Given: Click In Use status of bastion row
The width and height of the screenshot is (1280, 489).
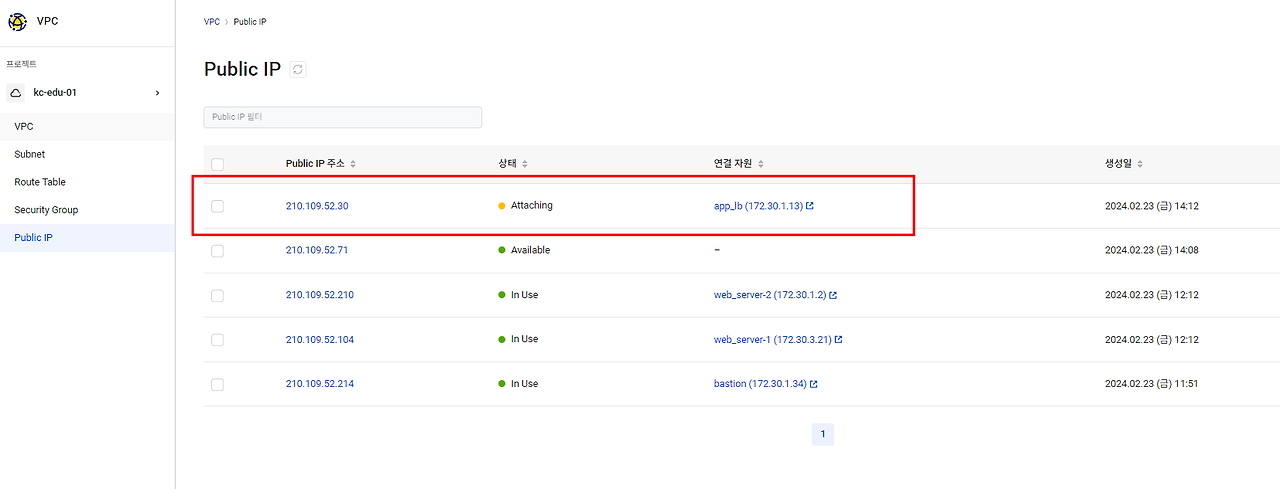Looking at the screenshot, I should [x=524, y=384].
